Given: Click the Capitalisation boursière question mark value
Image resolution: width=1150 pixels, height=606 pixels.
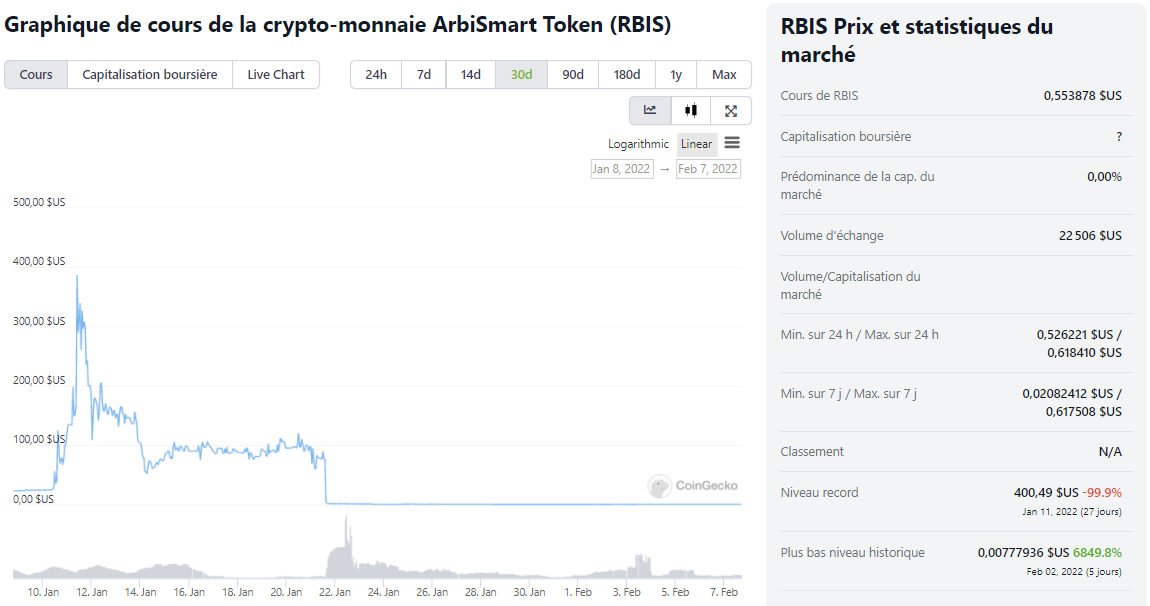Looking at the screenshot, I should pos(1119,136).
